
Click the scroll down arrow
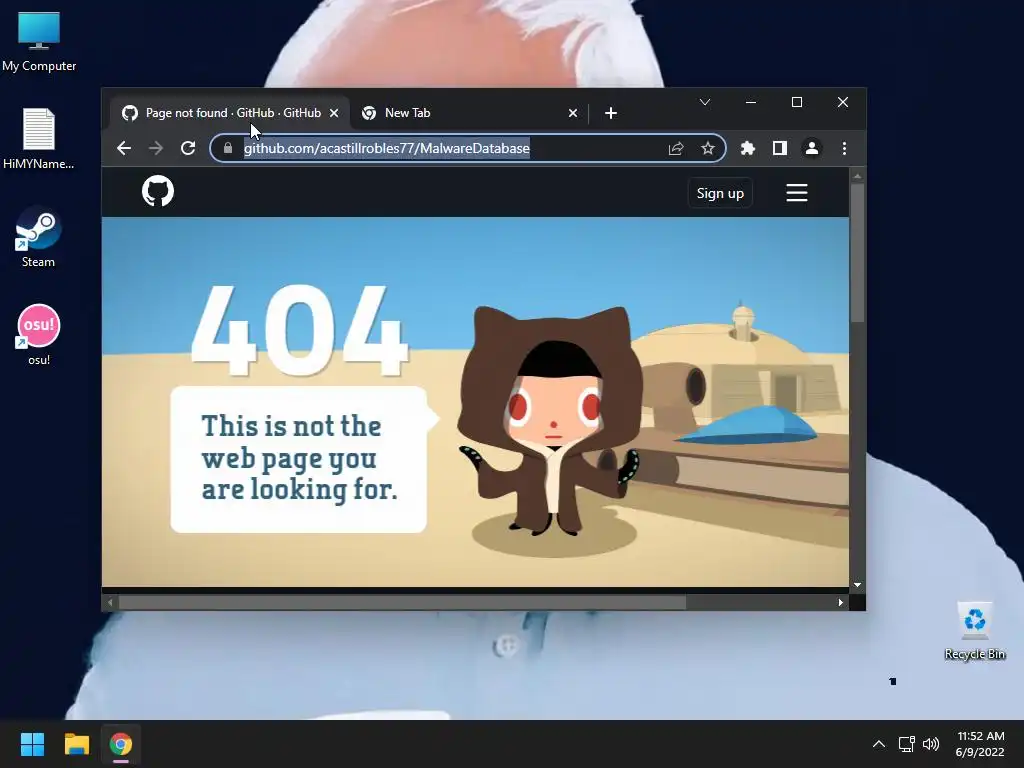click(857, 585)
